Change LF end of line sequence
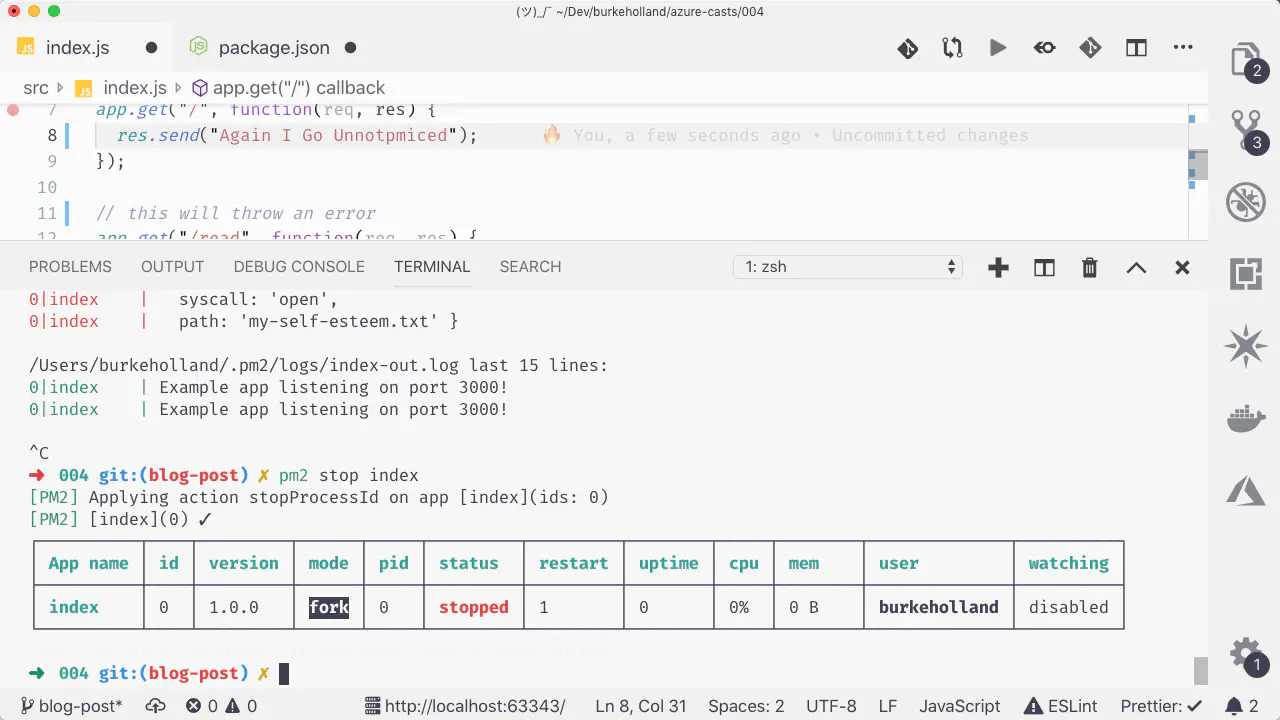The image size is (1280, 720). pyautogui.click(x=888, y=706)
